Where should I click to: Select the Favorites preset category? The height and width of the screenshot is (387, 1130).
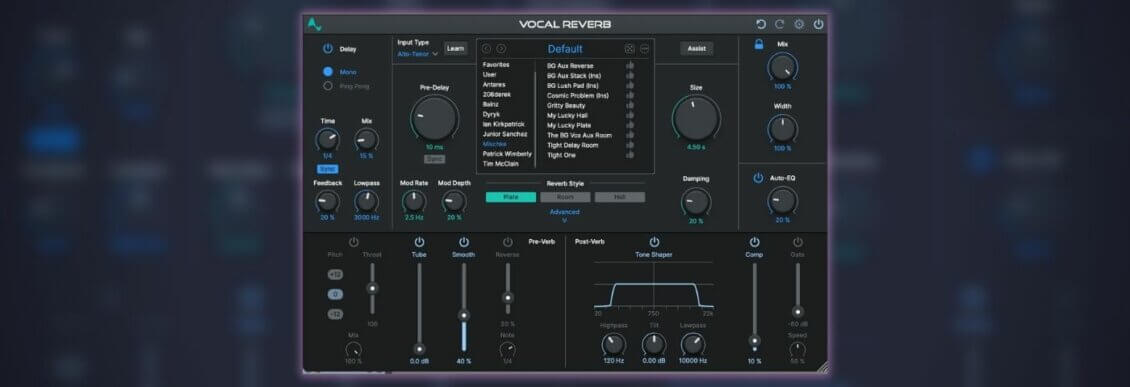[496, 65]
